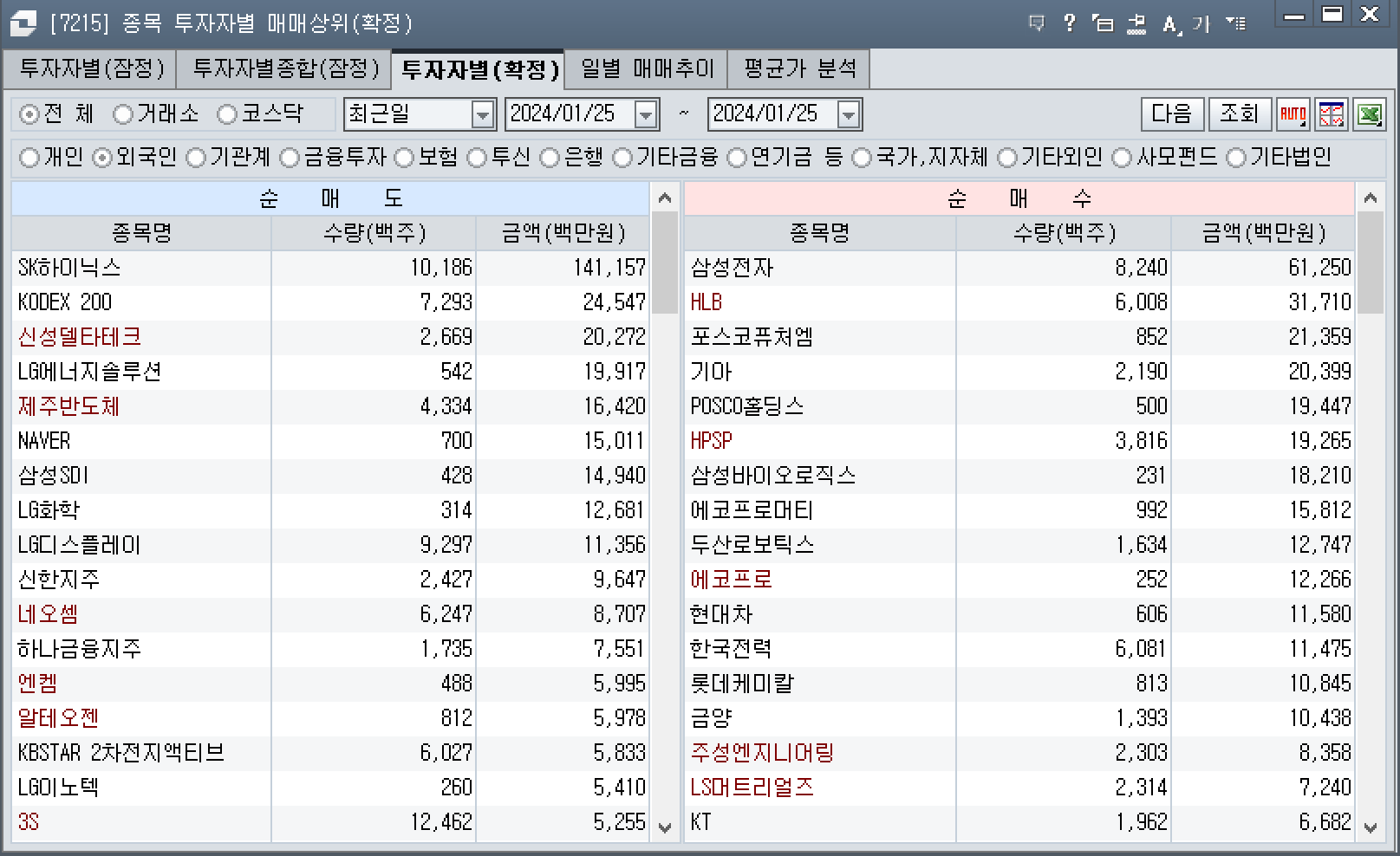
Task: Click the 순매도 list scroll up arrow
Action: [665, 198]
